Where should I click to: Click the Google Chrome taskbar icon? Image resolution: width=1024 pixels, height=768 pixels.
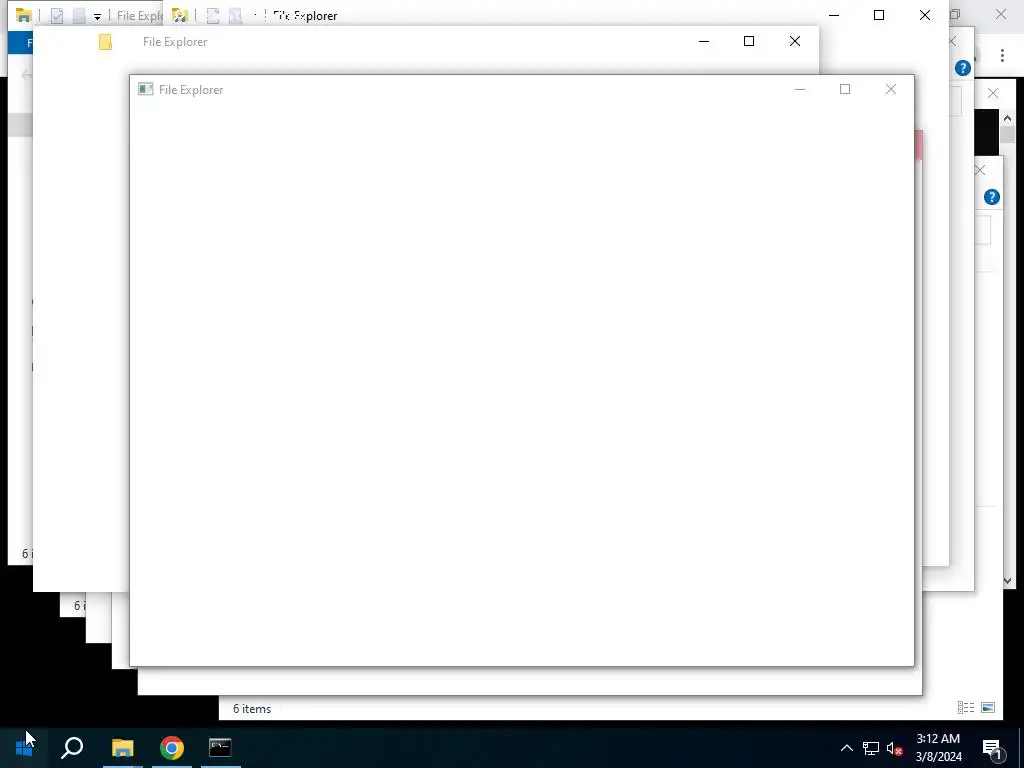(172, 748)
